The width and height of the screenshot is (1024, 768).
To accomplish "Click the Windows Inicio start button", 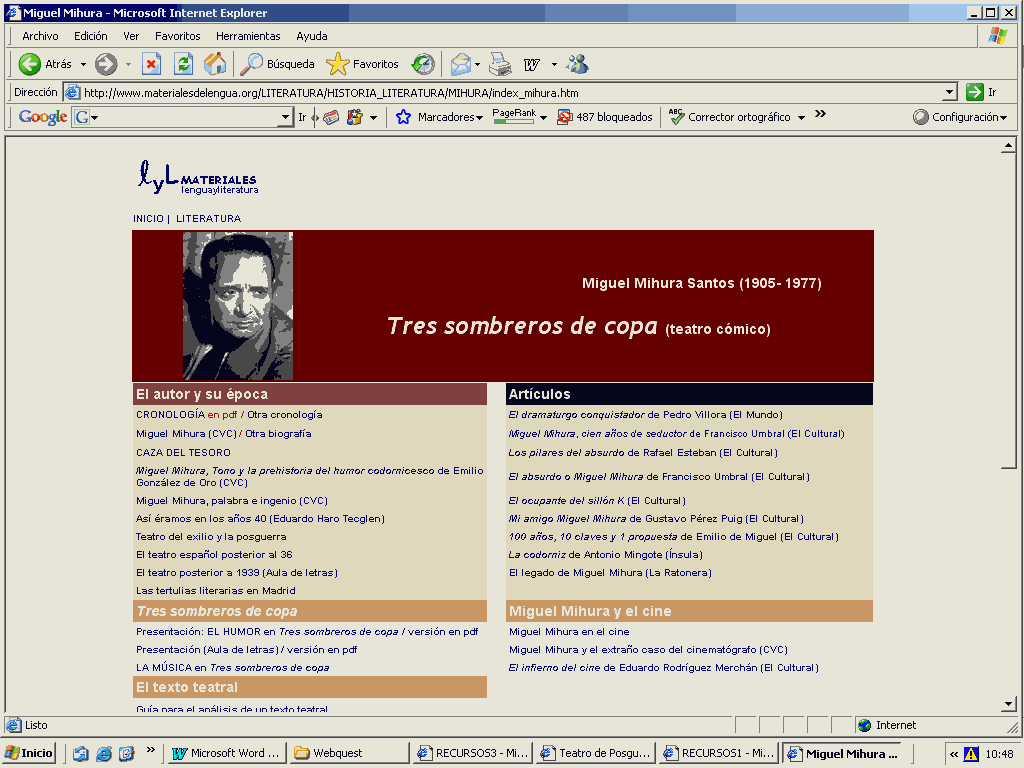I will (x=29, y=753).
